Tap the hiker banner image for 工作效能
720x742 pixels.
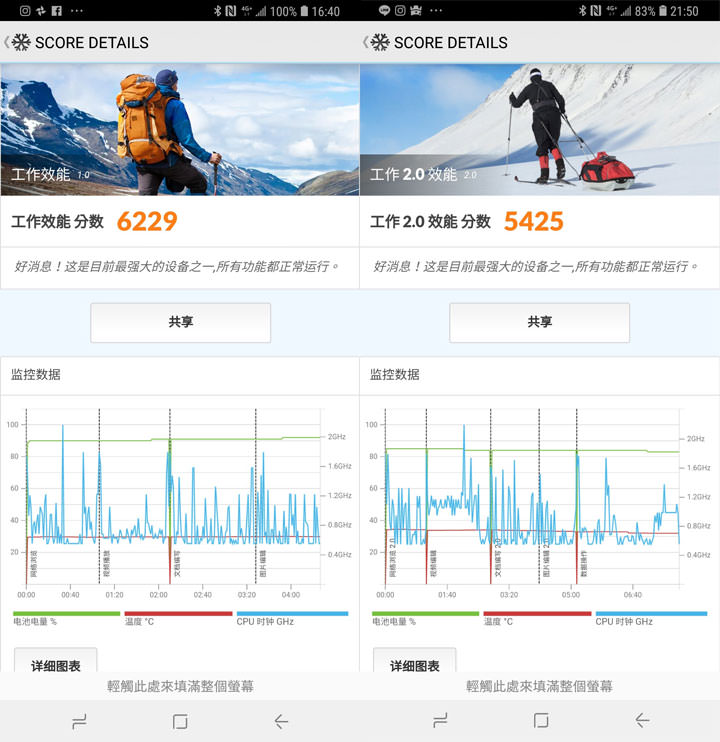(x=180, y=130)
